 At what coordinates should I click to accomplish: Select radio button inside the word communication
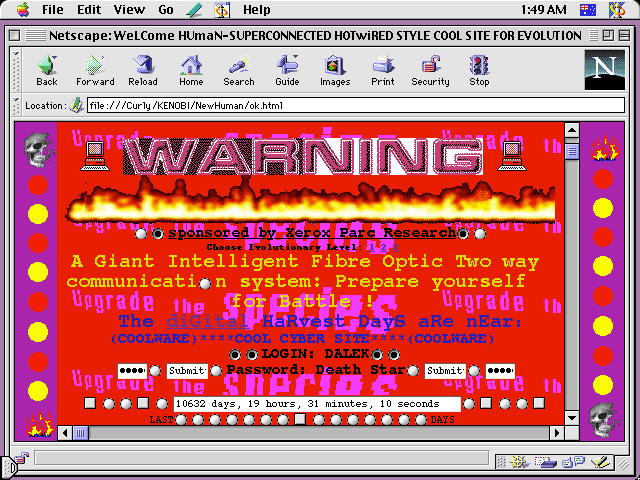pyautogui.click(x=205, y=283)
